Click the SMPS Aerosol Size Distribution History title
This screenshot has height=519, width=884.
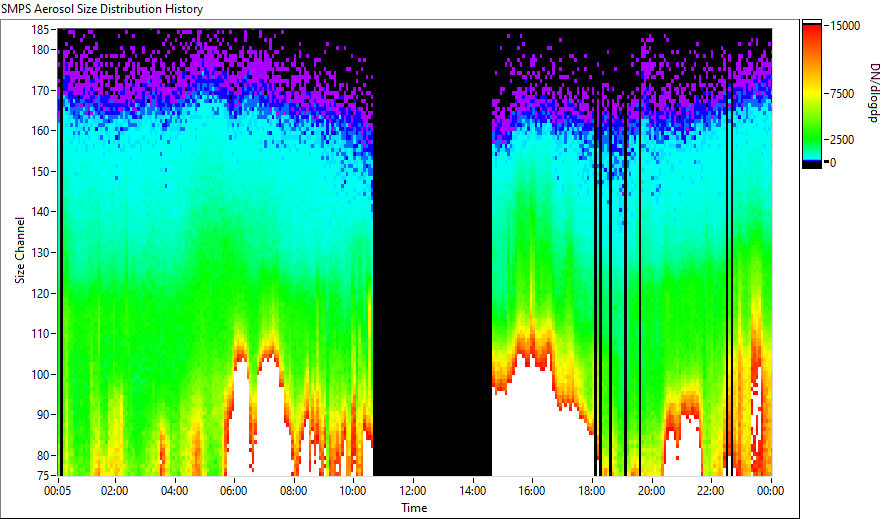coord(102,9)
